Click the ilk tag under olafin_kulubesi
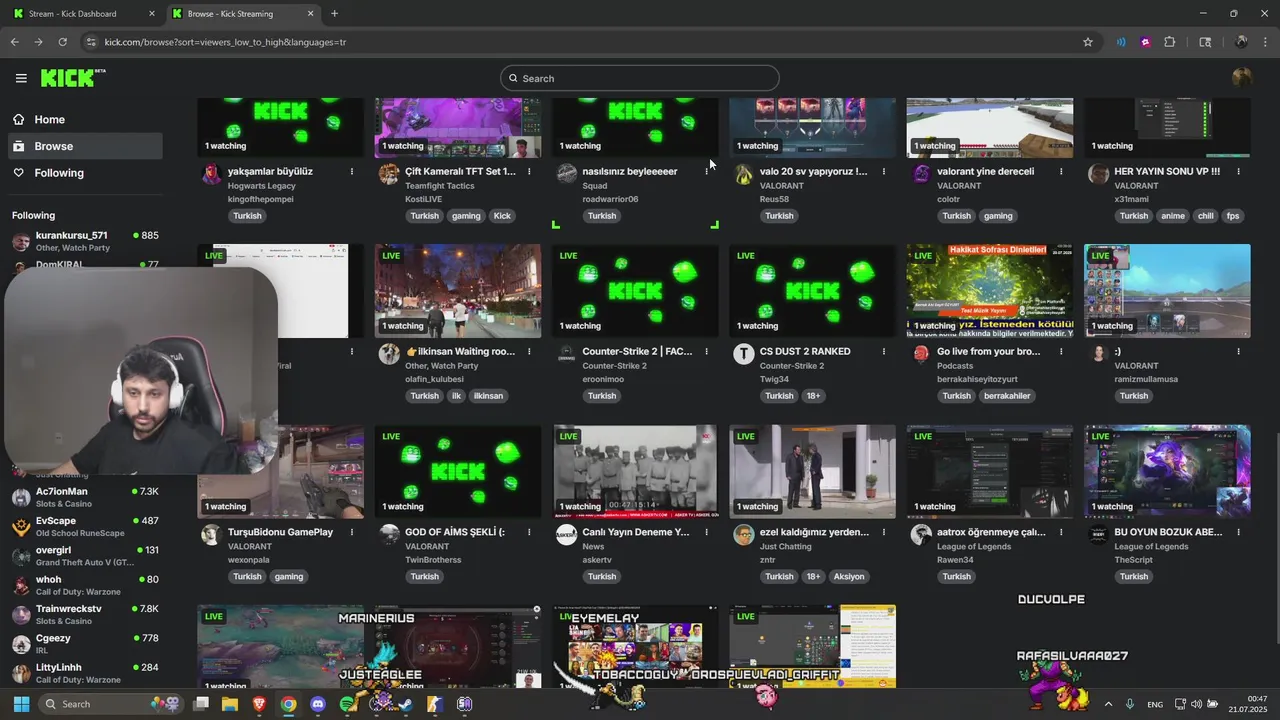Screen dimensions: 1280x720 coord(456,396)
